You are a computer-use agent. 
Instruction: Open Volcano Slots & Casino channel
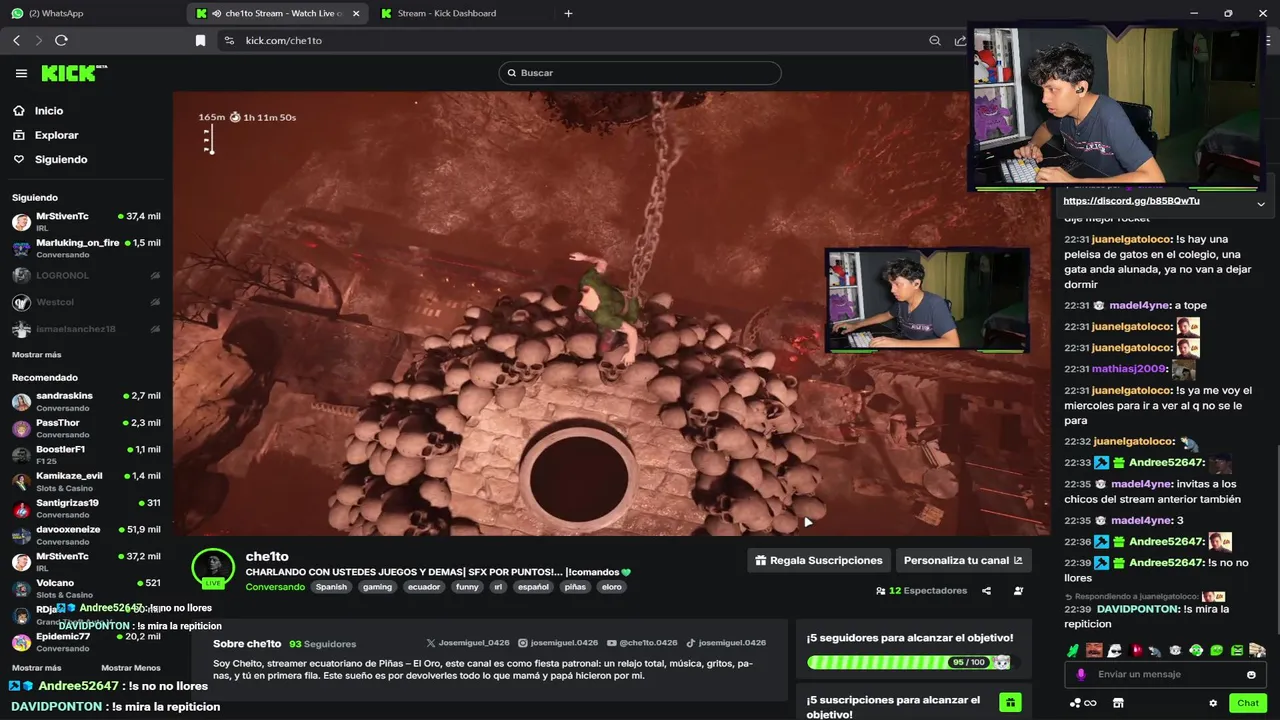85,588
